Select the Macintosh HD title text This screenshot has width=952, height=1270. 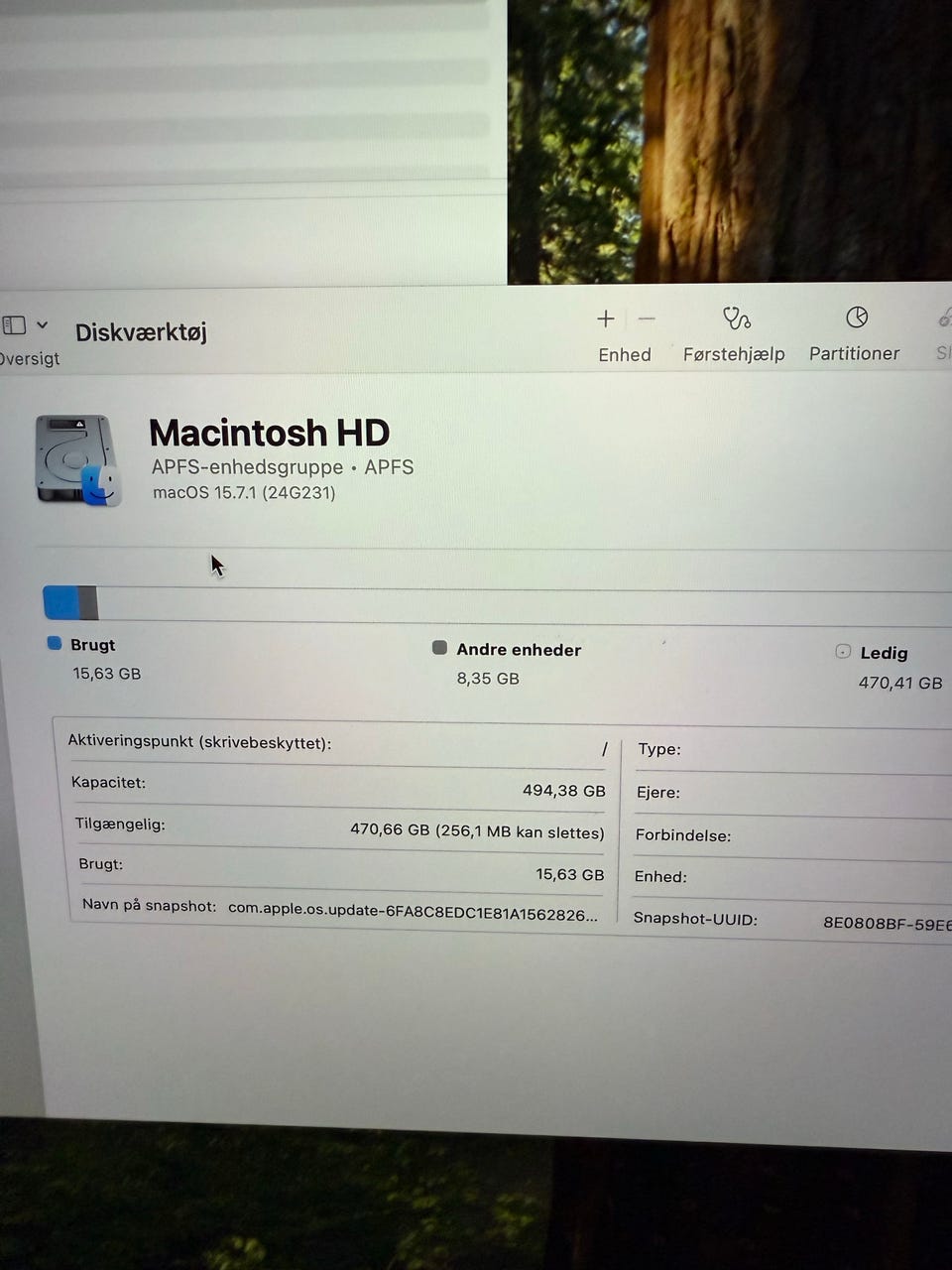coord(269,433)
